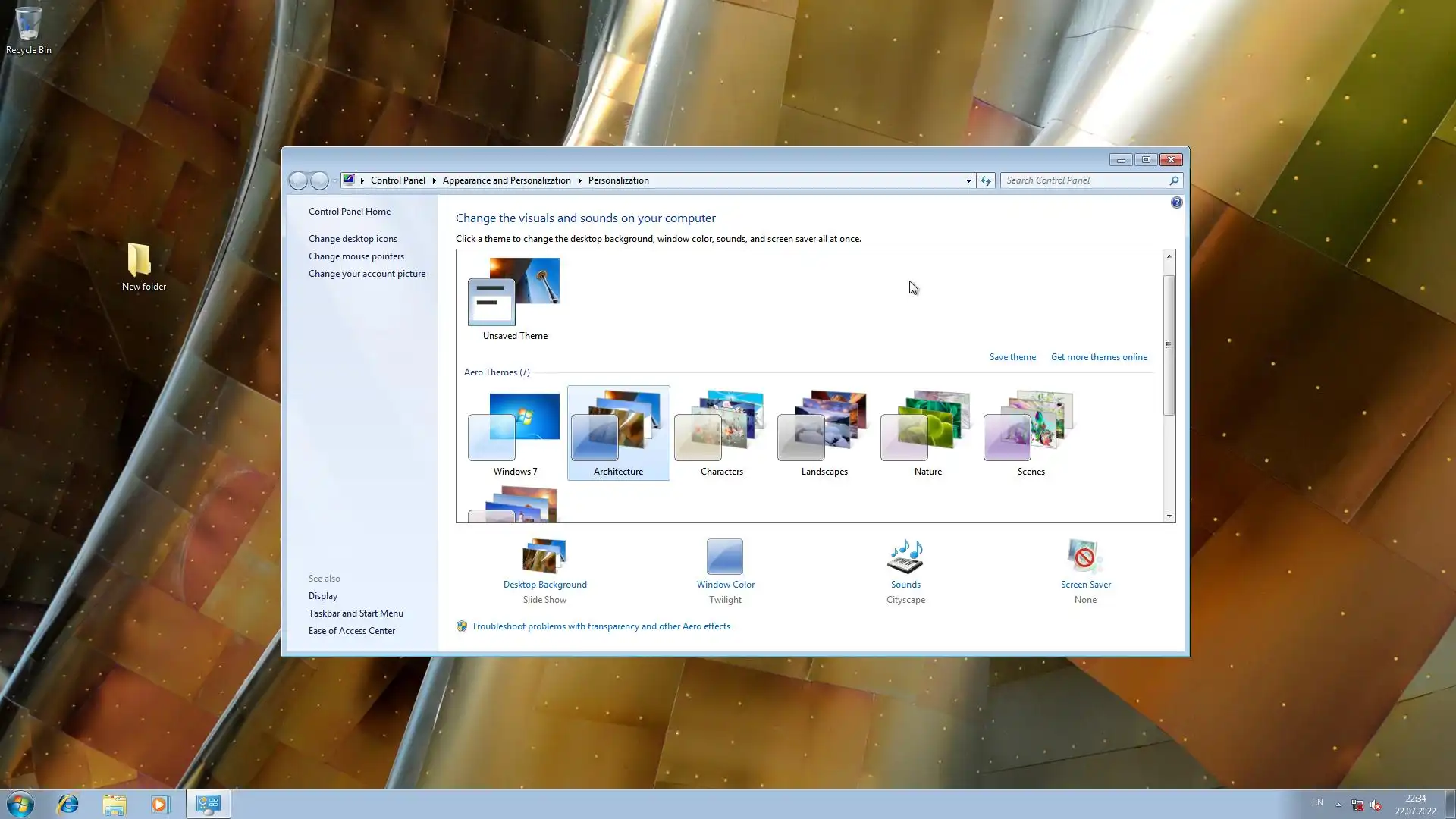This screenshot has height=819, width=1456.
Task: Open Change desktop icons in sidebar
Action: point(353,239)
